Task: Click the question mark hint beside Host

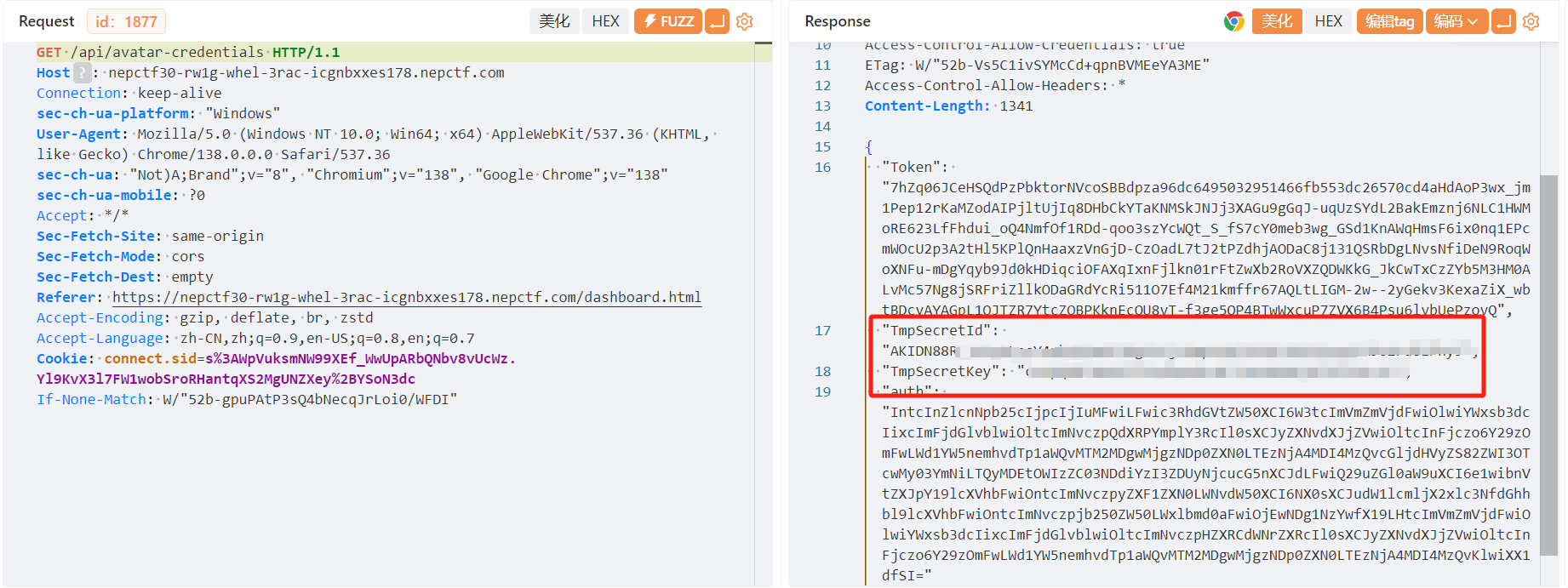Action: click(x=82, y=73)
